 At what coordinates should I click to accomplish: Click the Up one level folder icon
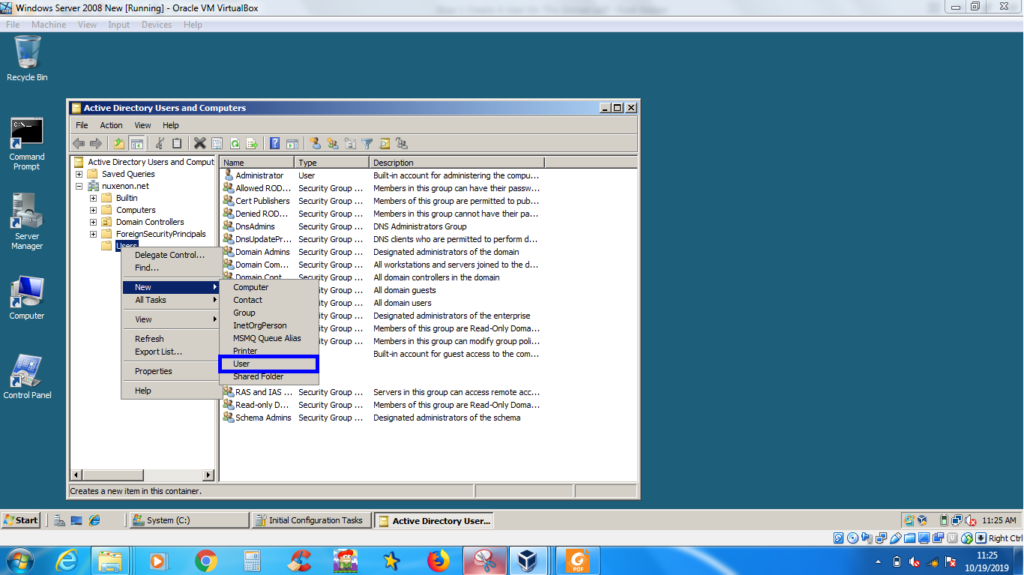(x=119, y=144)
